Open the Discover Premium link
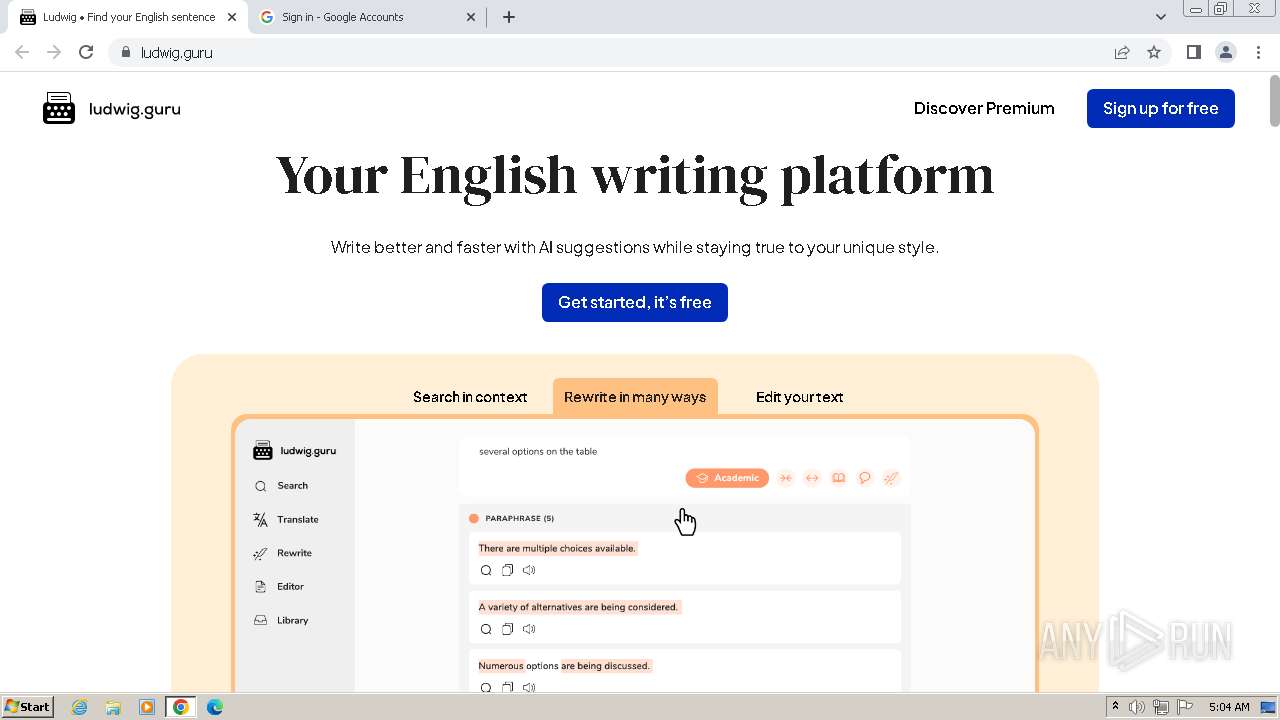 984,108
